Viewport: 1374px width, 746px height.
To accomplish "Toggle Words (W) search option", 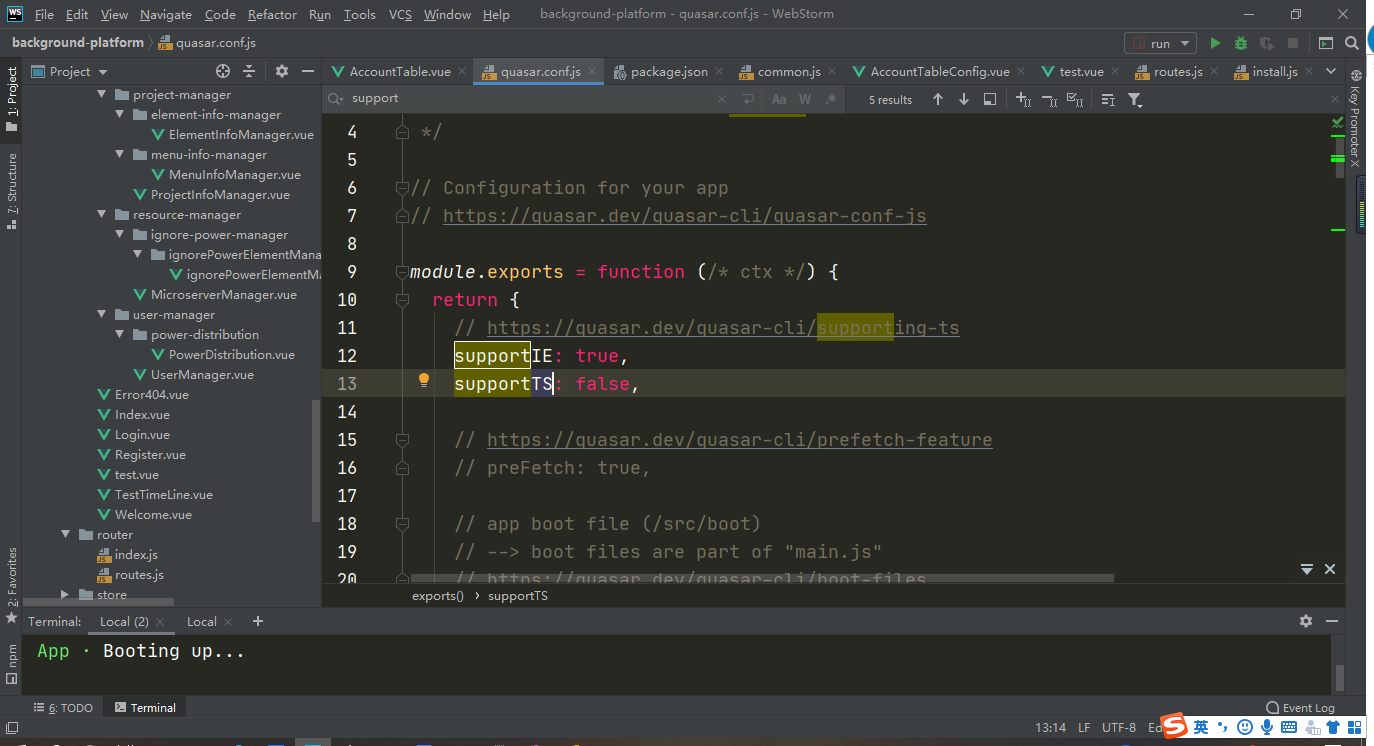I will pyautogui.click(x=804, y=99).
